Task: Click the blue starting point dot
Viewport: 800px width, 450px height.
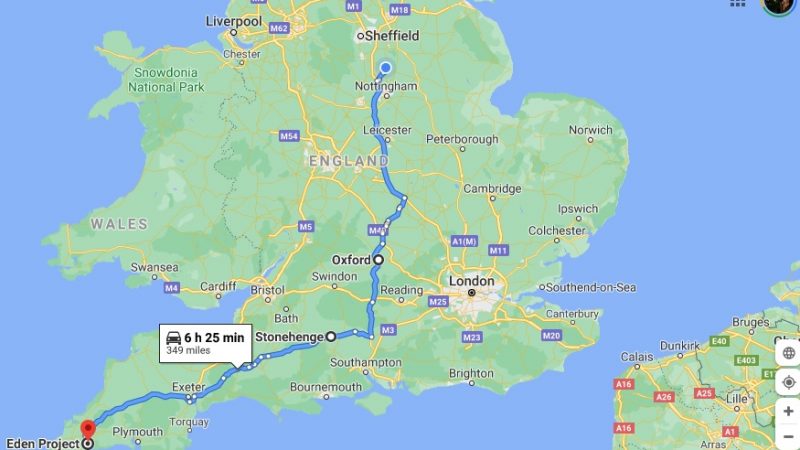Action: pos(386,67)
